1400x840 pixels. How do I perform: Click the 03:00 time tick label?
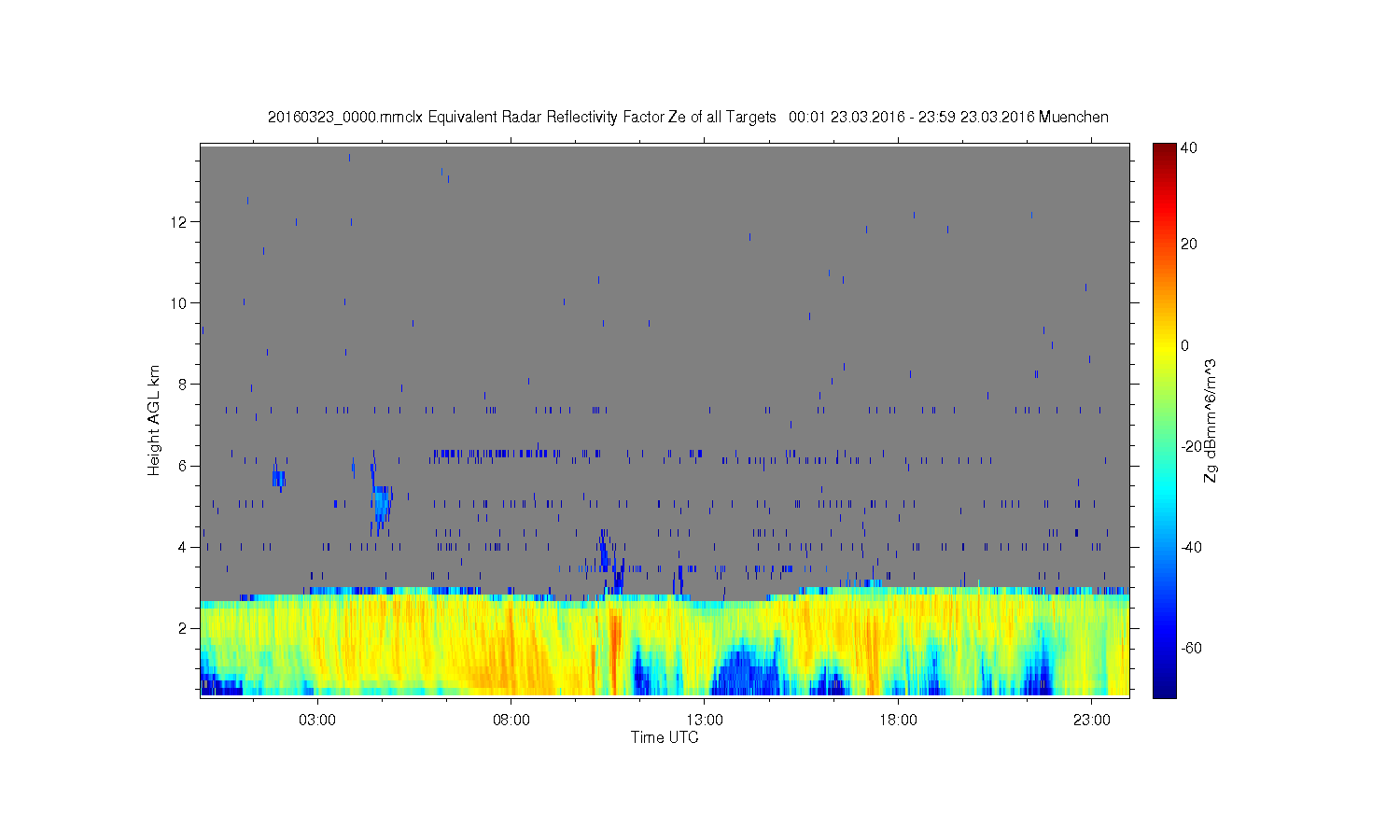tap(317, 721)
